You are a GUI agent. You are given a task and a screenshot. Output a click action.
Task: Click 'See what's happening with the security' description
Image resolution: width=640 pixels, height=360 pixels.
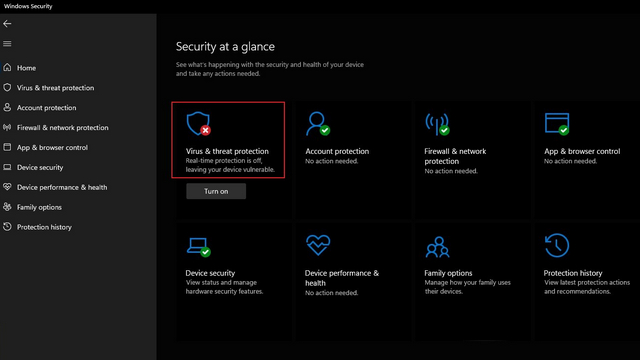tap(270, 69)
